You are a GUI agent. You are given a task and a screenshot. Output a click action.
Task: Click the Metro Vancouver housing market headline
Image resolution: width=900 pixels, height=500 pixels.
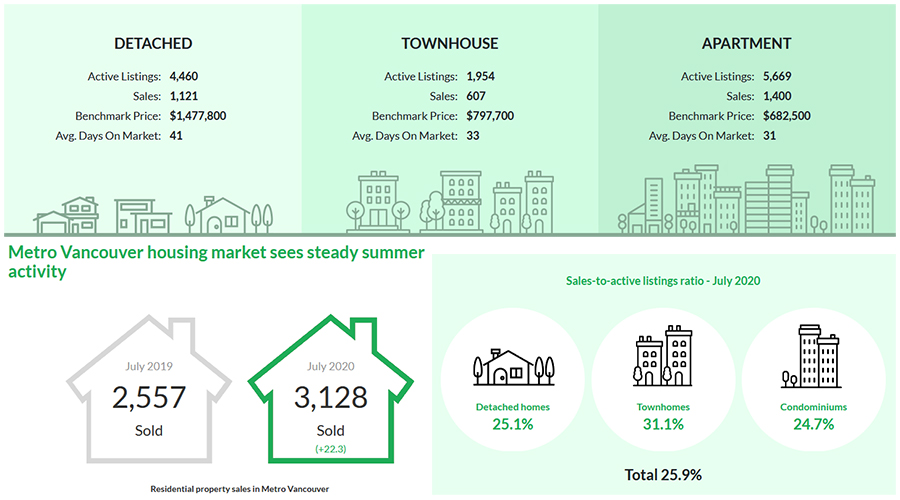click(x=216, y=262)
